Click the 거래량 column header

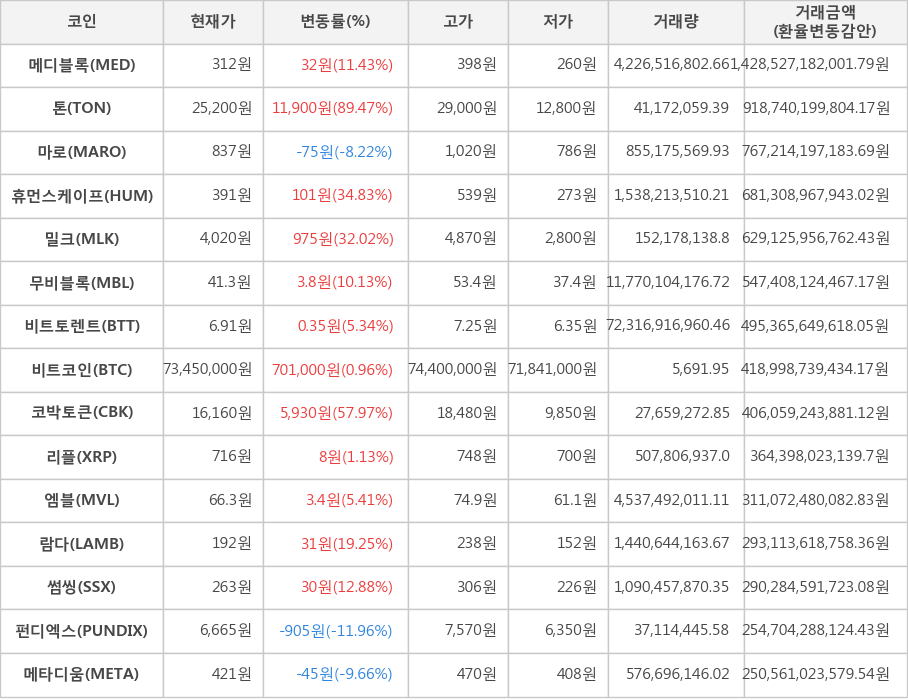(x=676, y=22)
